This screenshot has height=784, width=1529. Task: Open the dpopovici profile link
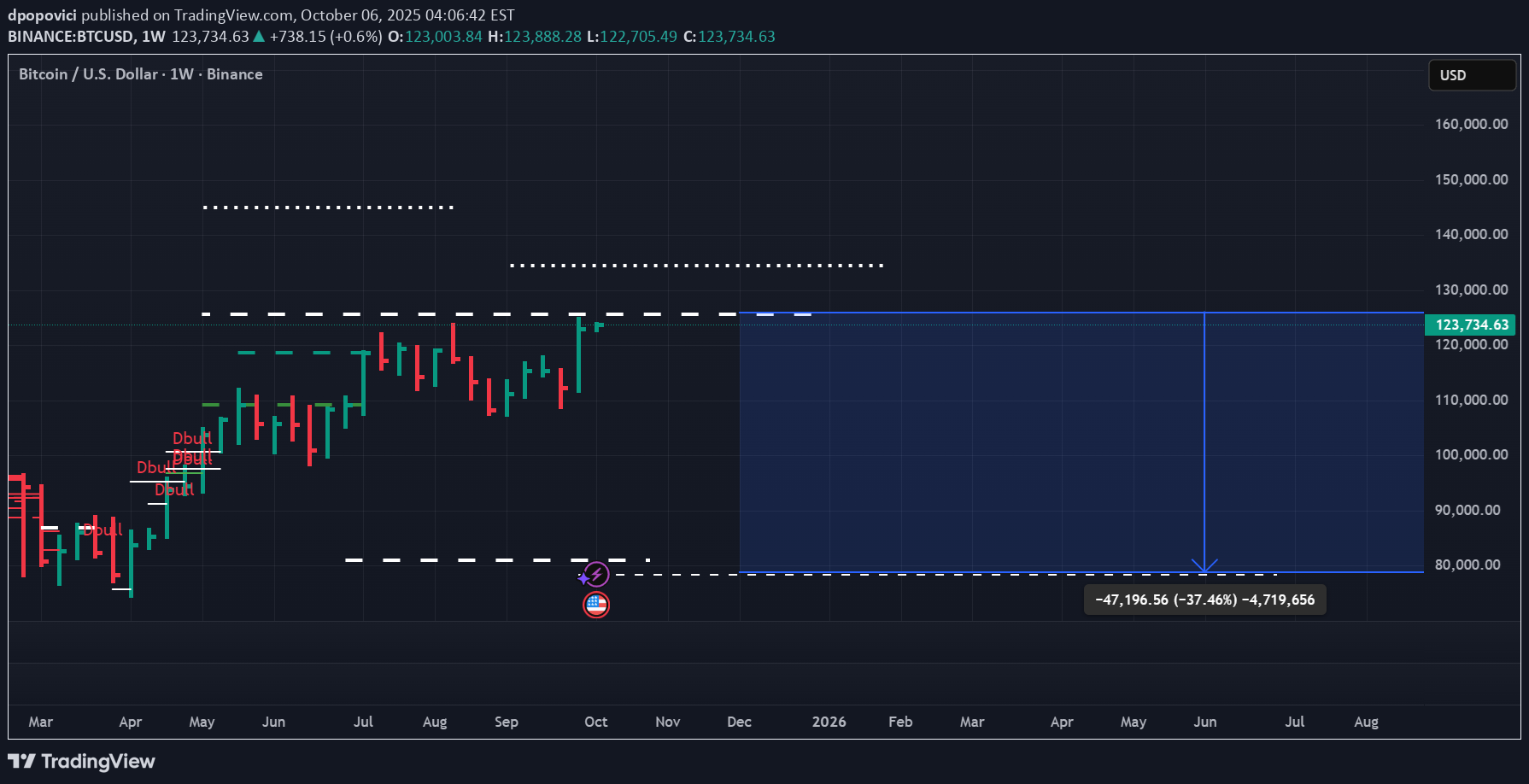[x=41, y=15]
